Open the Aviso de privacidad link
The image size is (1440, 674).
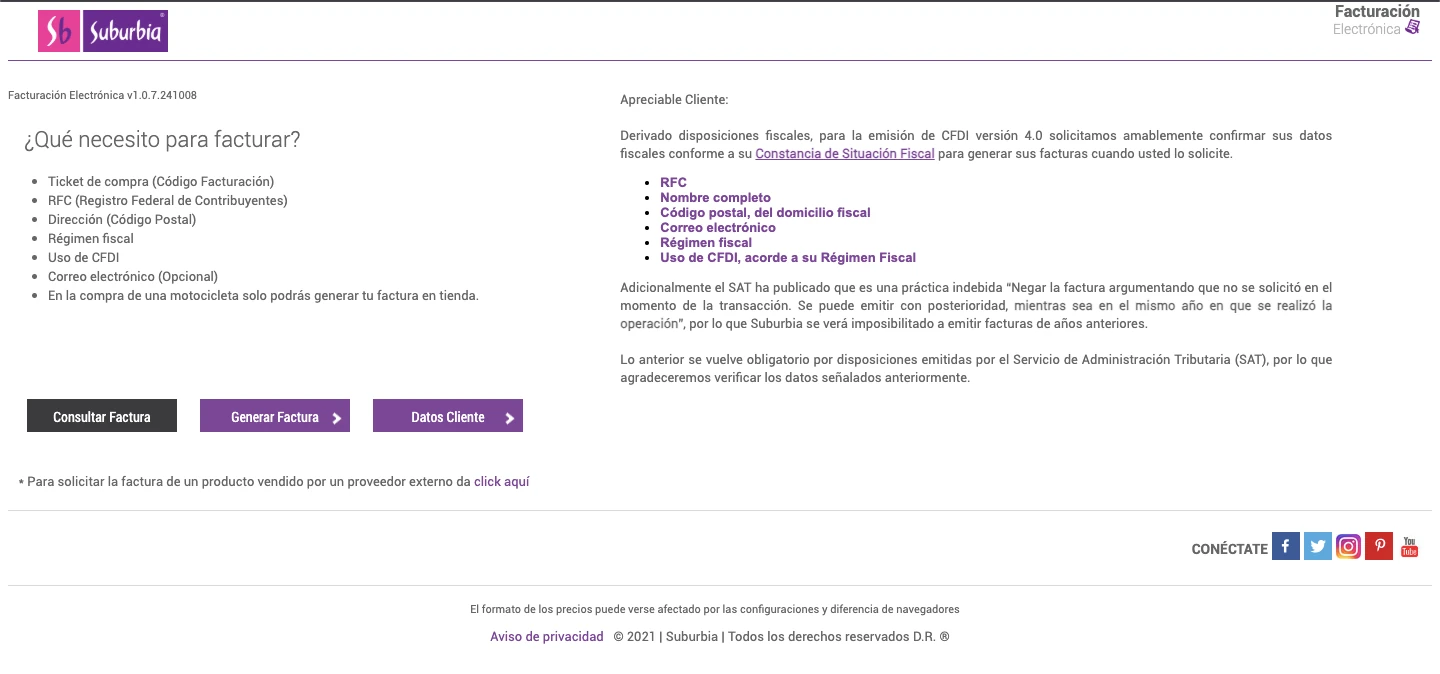coord(546,637)
